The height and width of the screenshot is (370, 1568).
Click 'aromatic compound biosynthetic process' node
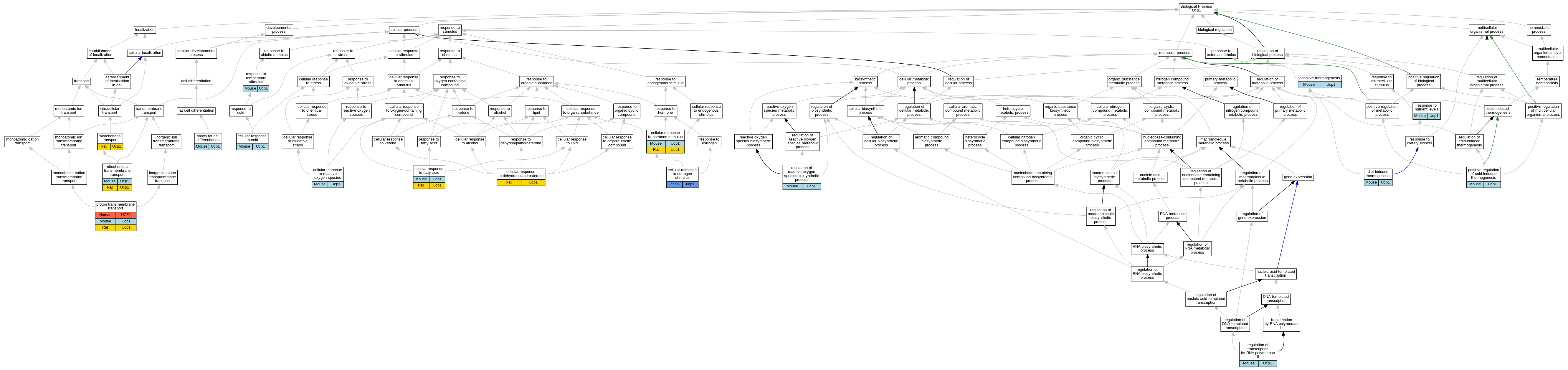tap(931, 141)
